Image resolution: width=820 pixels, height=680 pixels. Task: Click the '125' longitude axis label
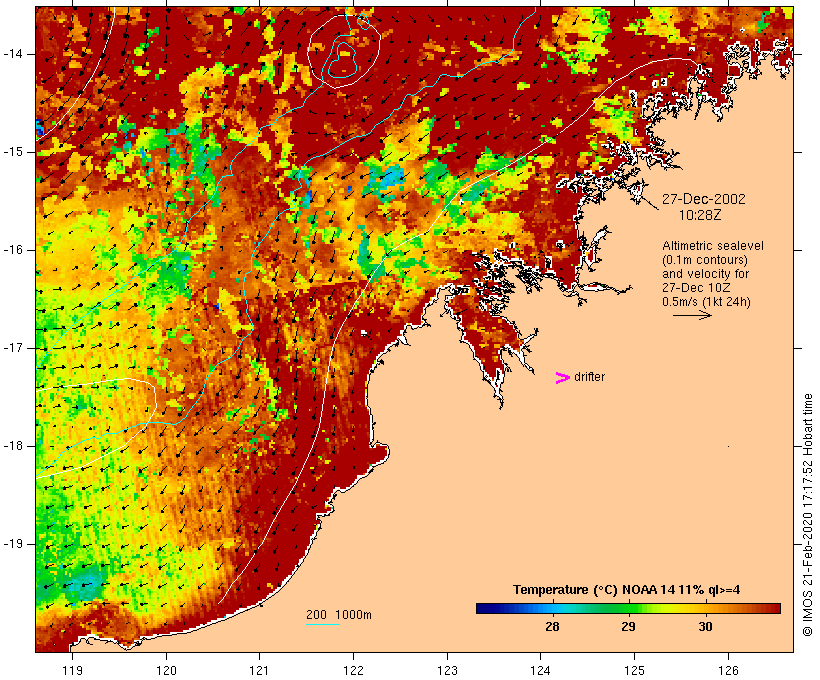pos(634,670)
